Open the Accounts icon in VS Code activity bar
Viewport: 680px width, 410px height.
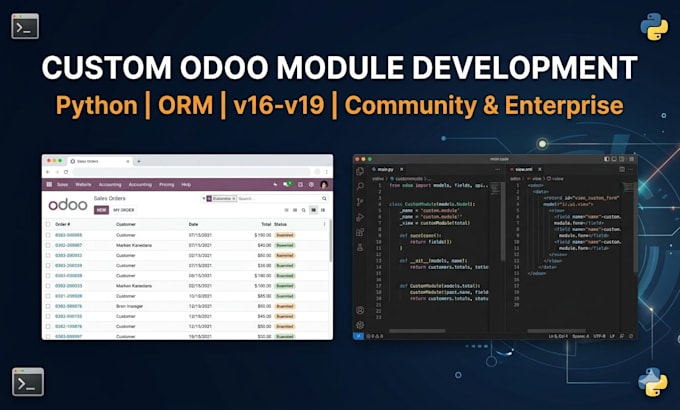pos(360,310)
